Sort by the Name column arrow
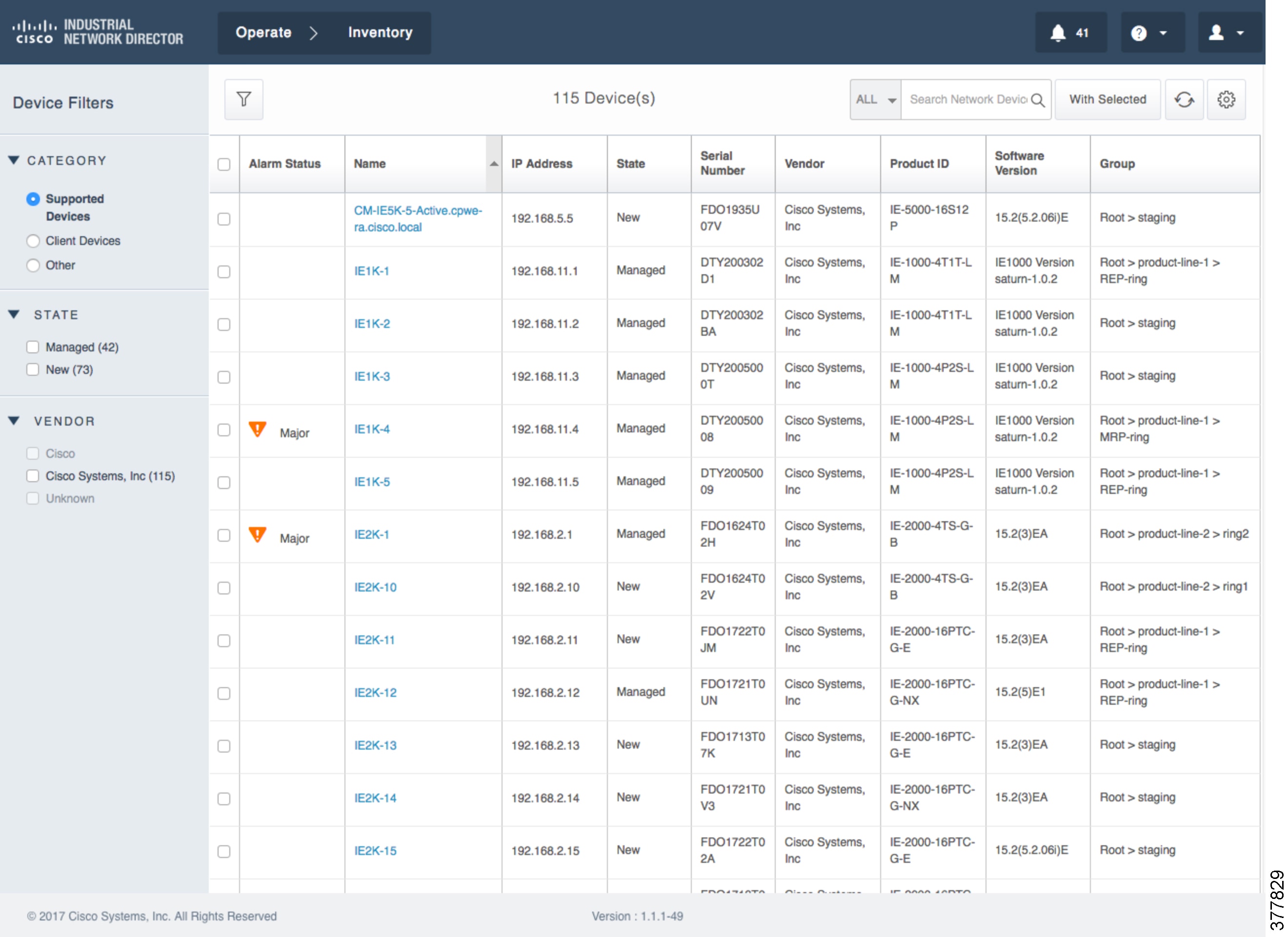 494,163
